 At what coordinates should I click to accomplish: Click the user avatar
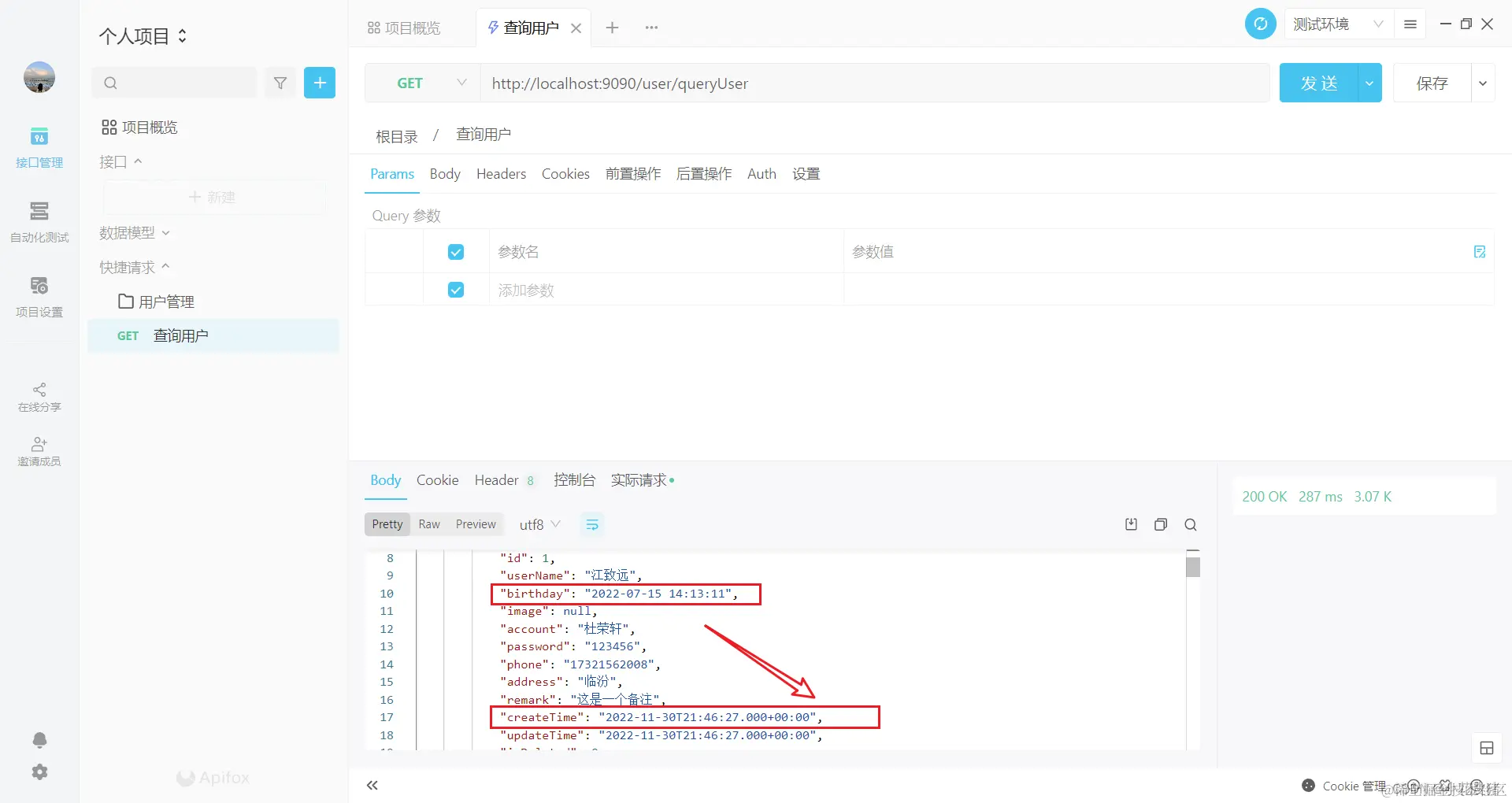click(x=39, y=77)
